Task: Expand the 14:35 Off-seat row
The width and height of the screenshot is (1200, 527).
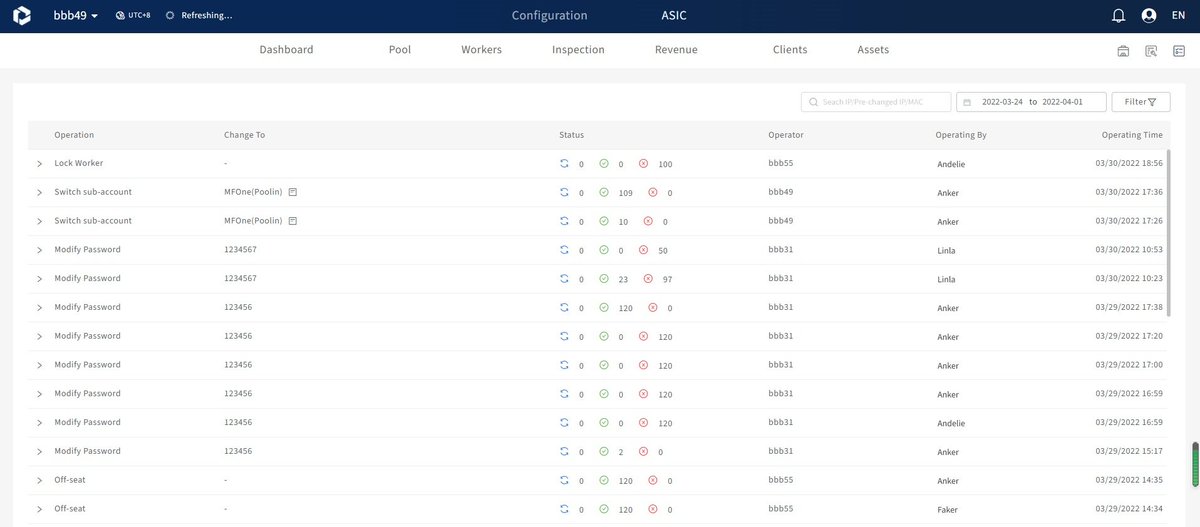Action: pyautogui.click(x=39, y=481)
